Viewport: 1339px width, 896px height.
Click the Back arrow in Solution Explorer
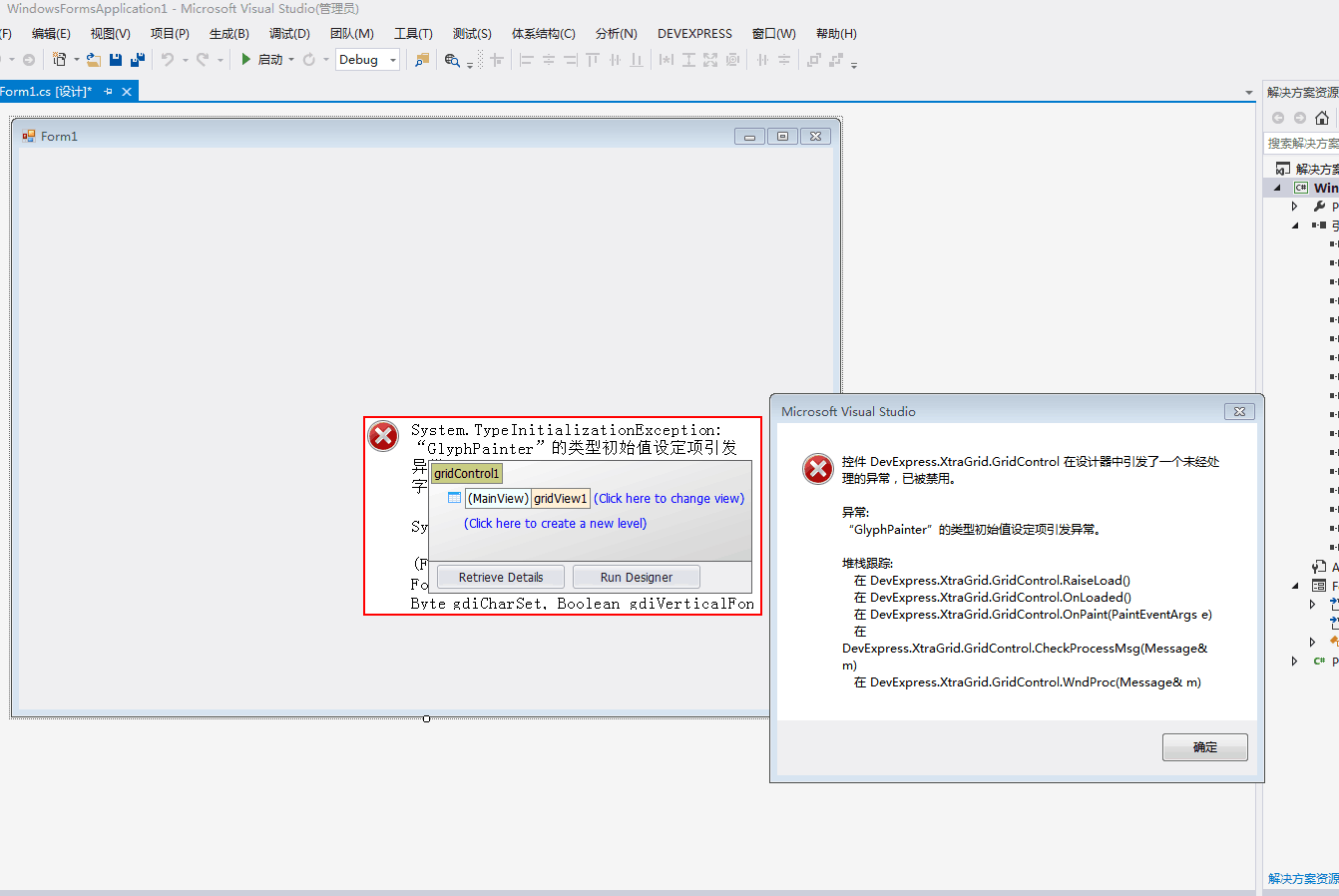tap(1278, 118)
